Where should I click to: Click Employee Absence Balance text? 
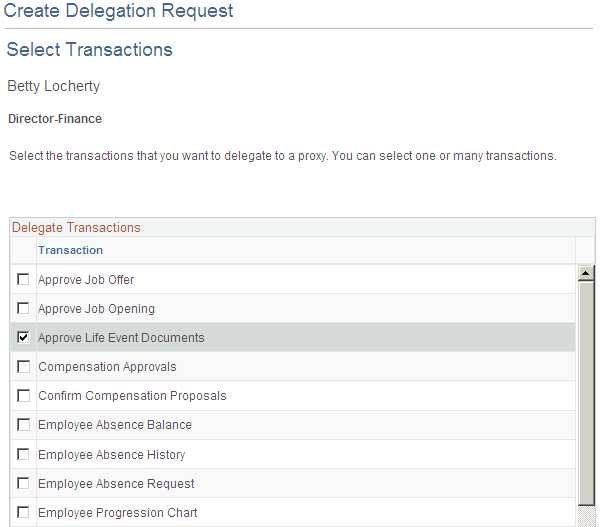point(115,425)
